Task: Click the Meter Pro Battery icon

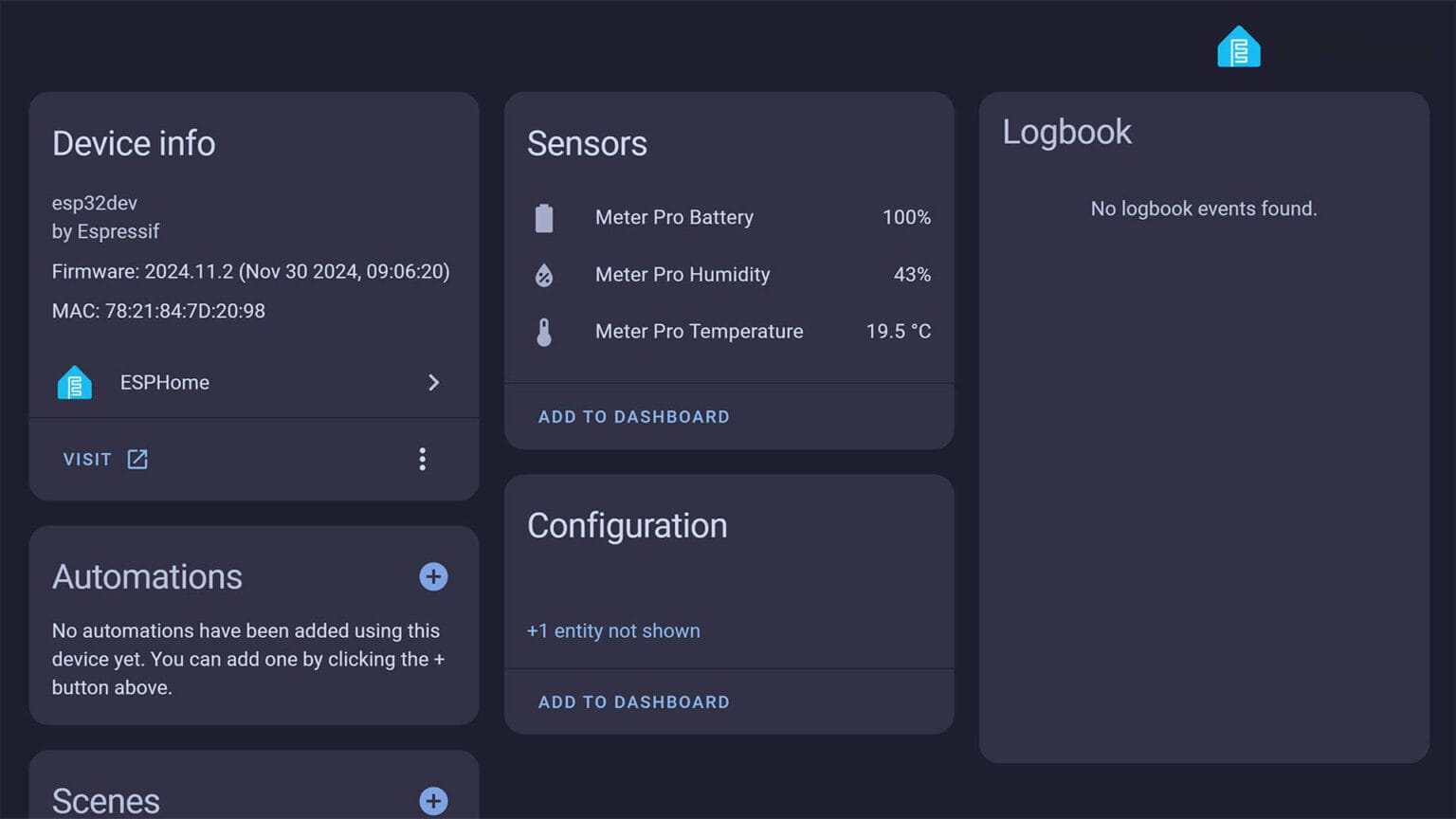Action: (544, 216)
